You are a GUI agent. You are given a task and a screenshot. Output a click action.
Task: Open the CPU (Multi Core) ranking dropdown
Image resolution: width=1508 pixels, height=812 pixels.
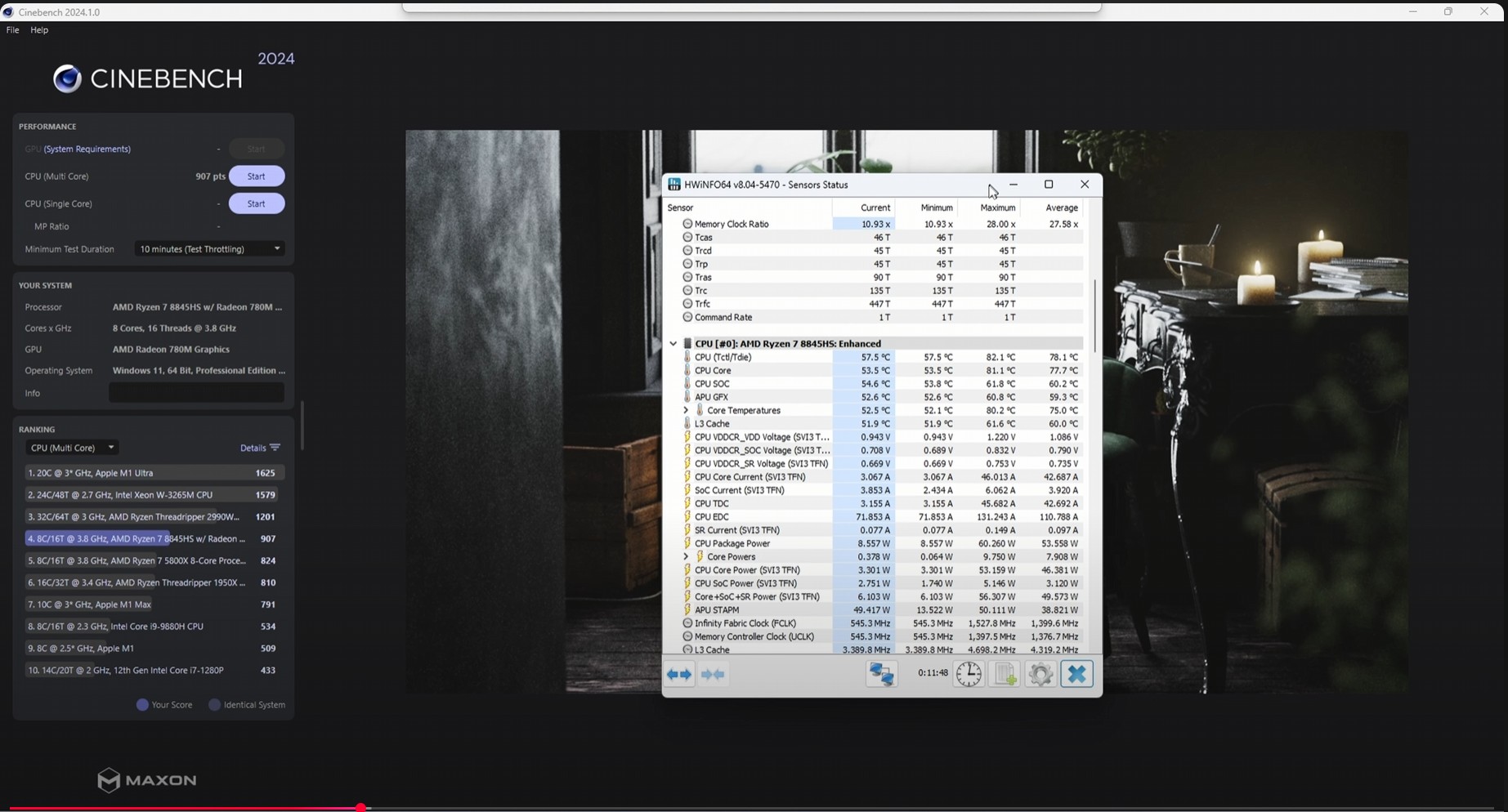pyautogui.click(x=72, y=448)
